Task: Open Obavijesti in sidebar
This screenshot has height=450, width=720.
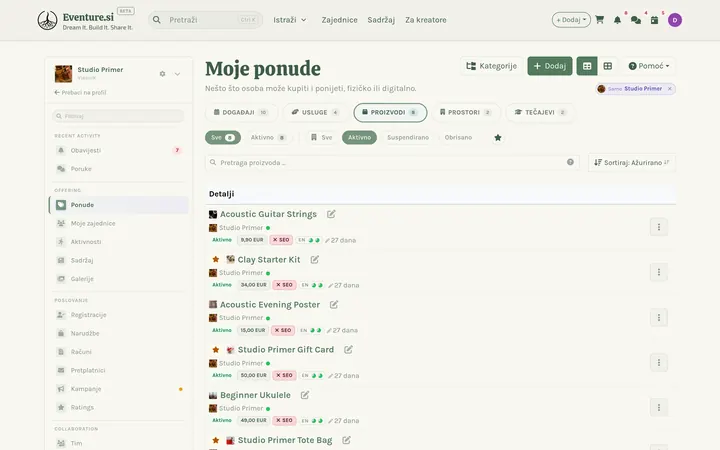Action: coord(118,150)
